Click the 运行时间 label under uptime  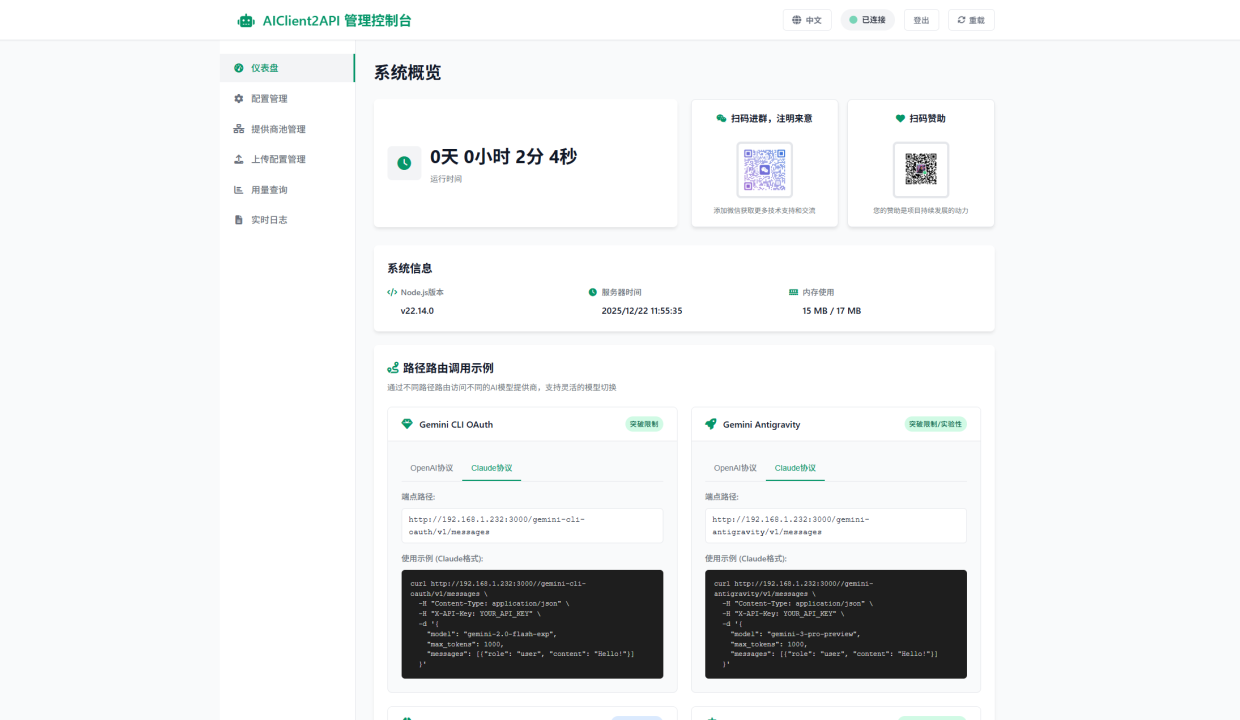[446, 179]
